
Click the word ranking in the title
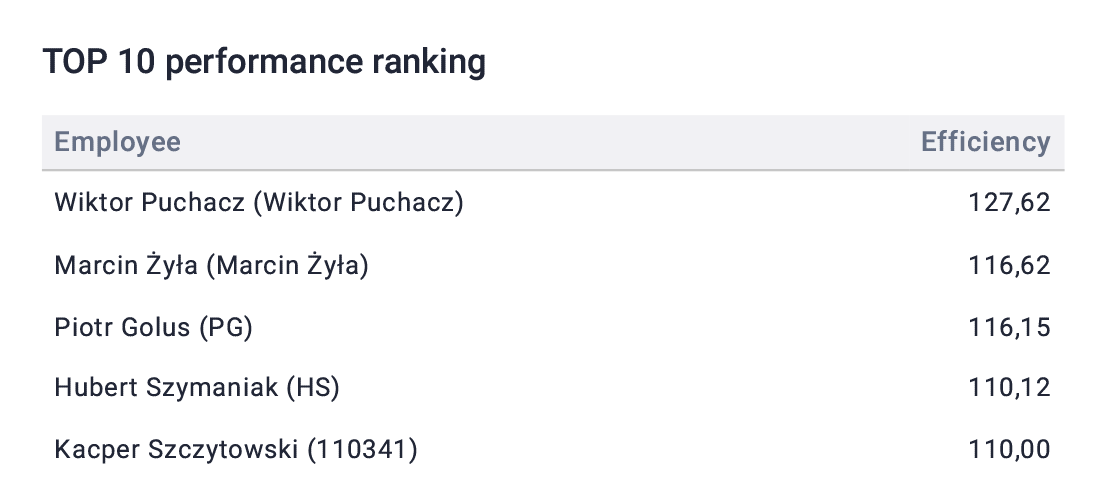pyautogui.click(x=429, y=62)
